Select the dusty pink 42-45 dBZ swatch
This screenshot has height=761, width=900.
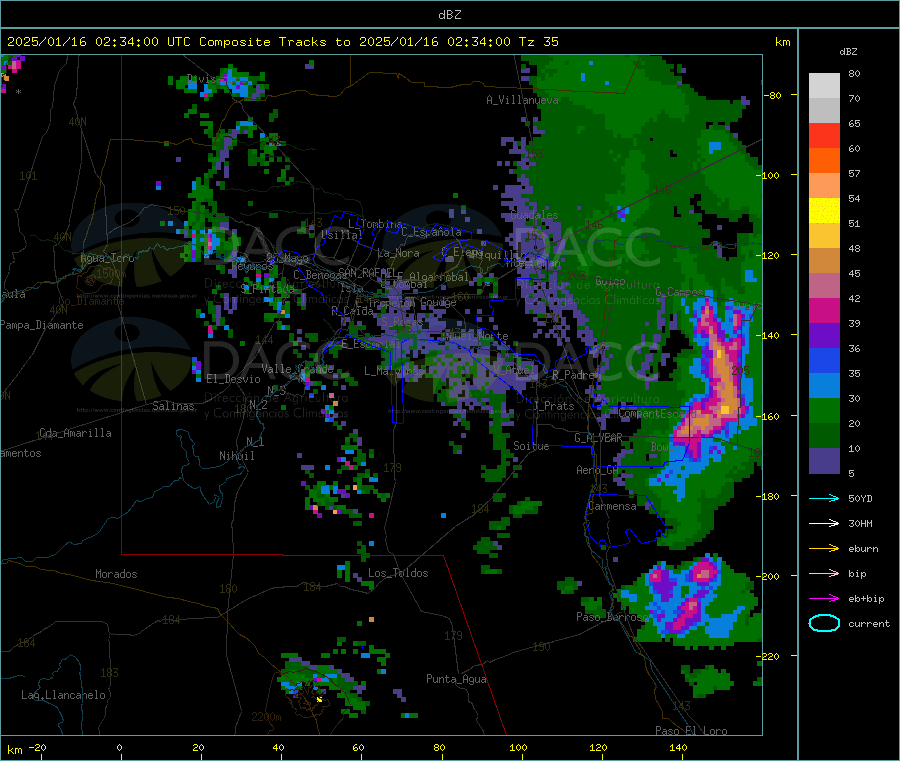tap(824, 286)
